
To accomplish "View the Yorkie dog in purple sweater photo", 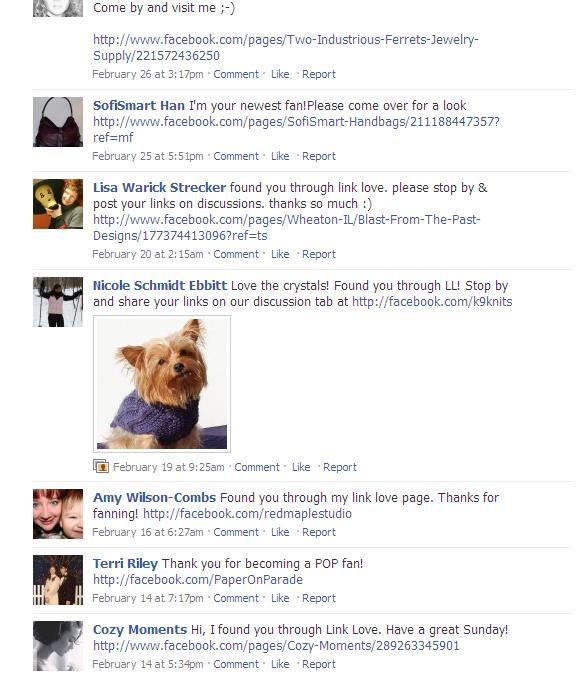I will click(162, 384).
